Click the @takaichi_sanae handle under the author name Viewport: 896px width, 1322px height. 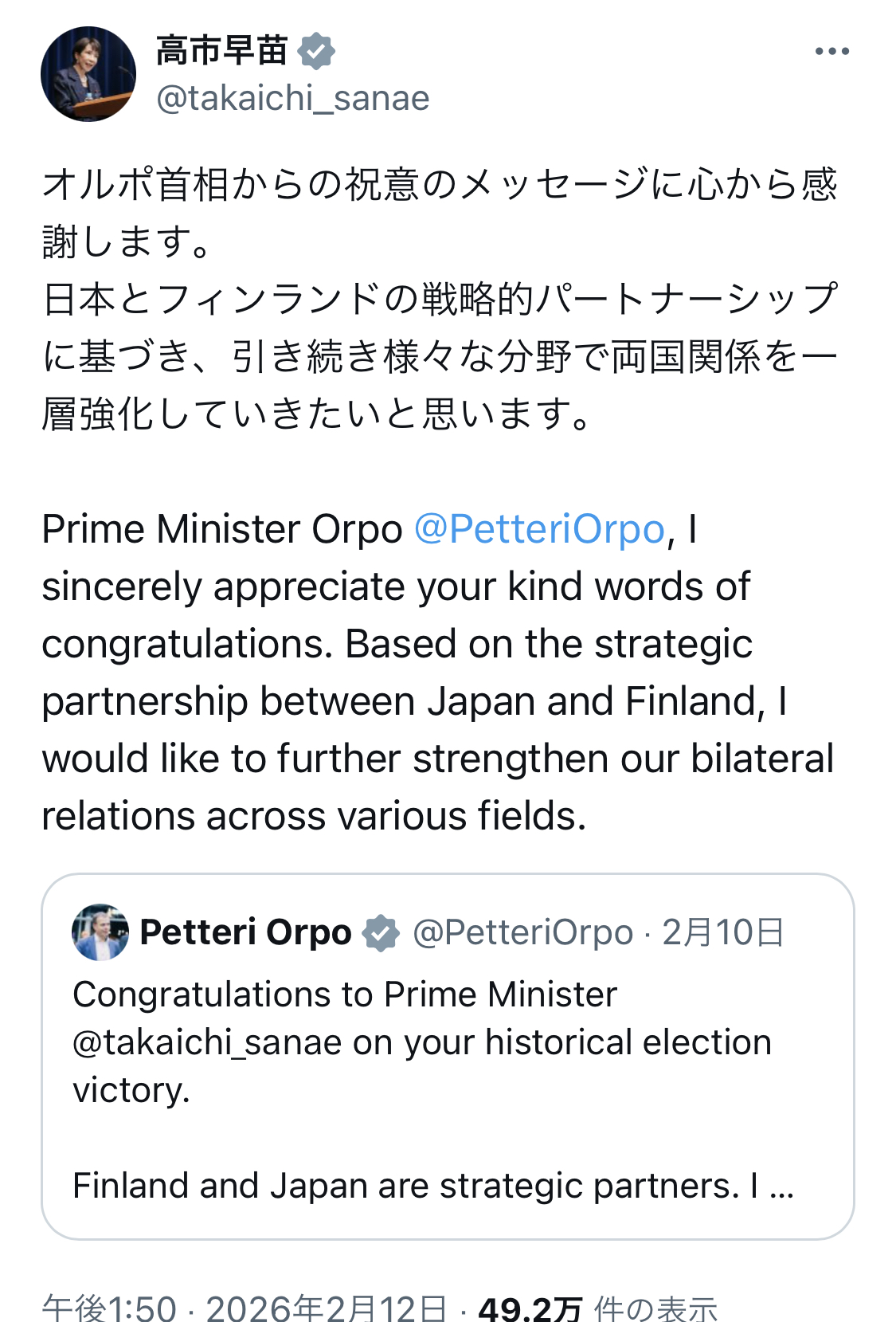point(292,99)
